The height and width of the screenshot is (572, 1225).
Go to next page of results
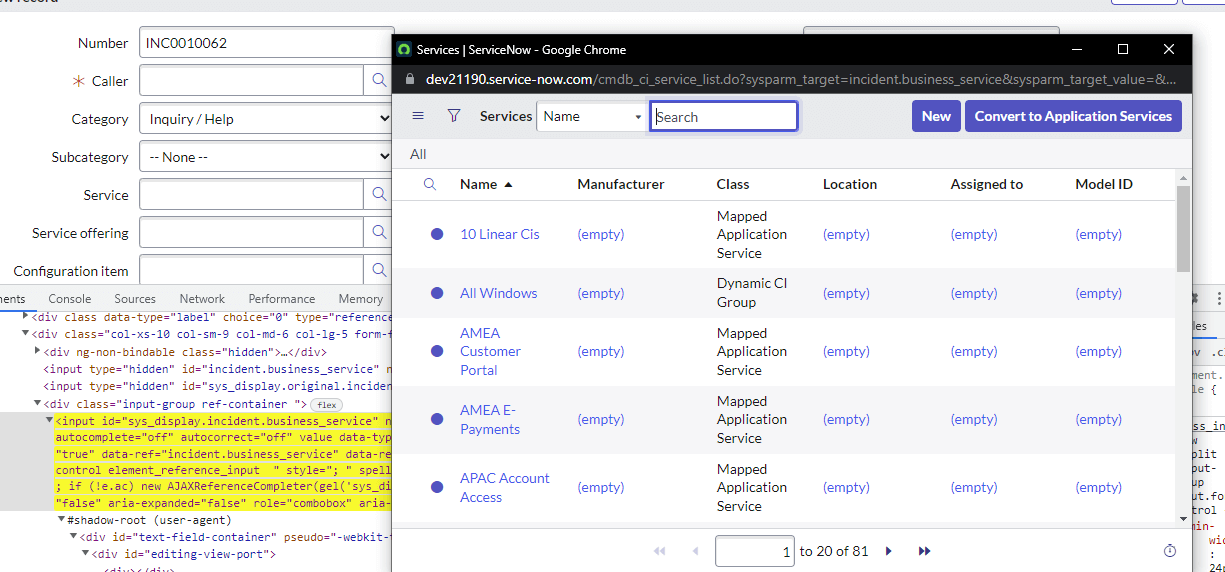pyautogui.click(x=888, y=551)
